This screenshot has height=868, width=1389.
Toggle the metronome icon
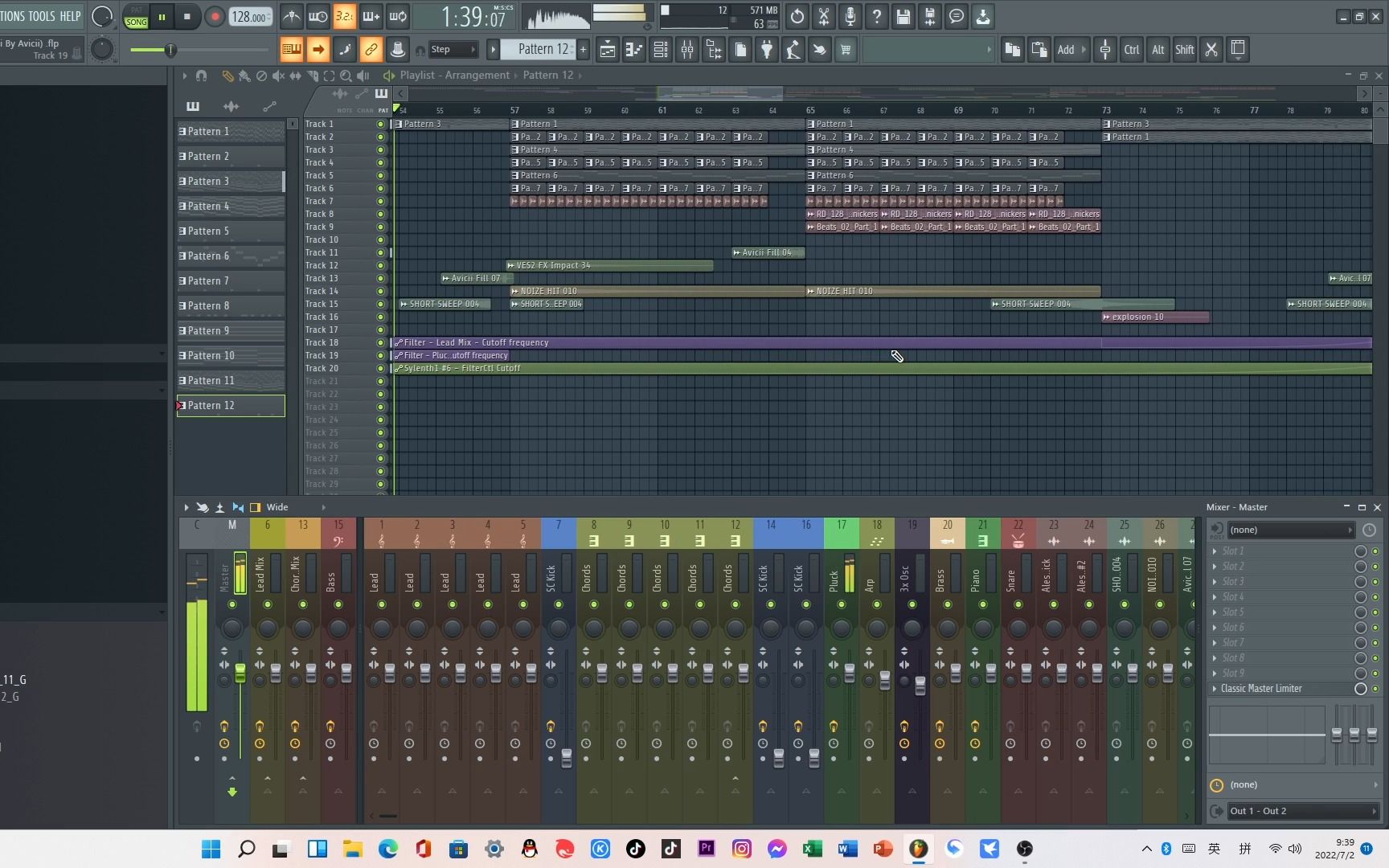click(x=292, y=16)
